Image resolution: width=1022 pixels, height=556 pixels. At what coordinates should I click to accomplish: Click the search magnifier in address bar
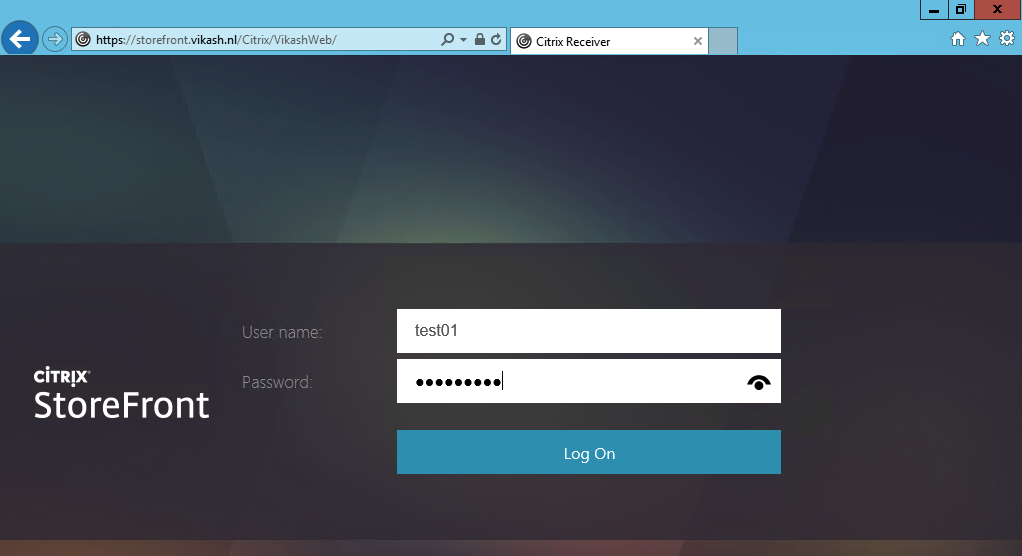point(447,40)
